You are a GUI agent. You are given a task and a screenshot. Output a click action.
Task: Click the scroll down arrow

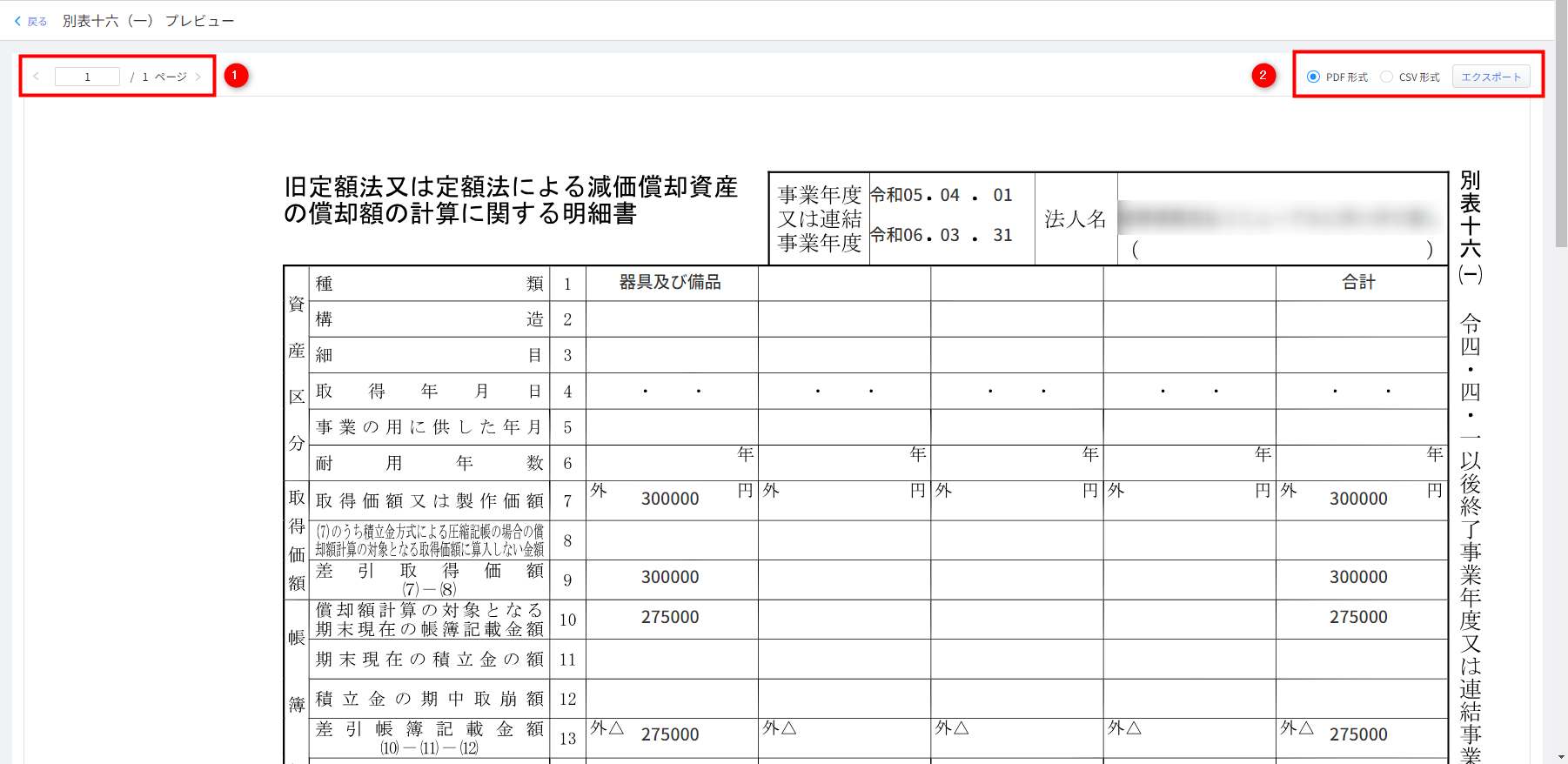click(x=1561, y=757)
